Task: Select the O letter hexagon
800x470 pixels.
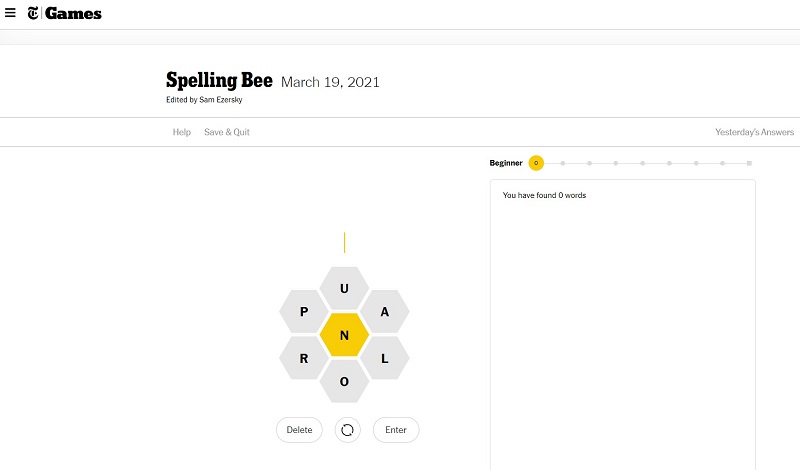Action: coord(344,381)
